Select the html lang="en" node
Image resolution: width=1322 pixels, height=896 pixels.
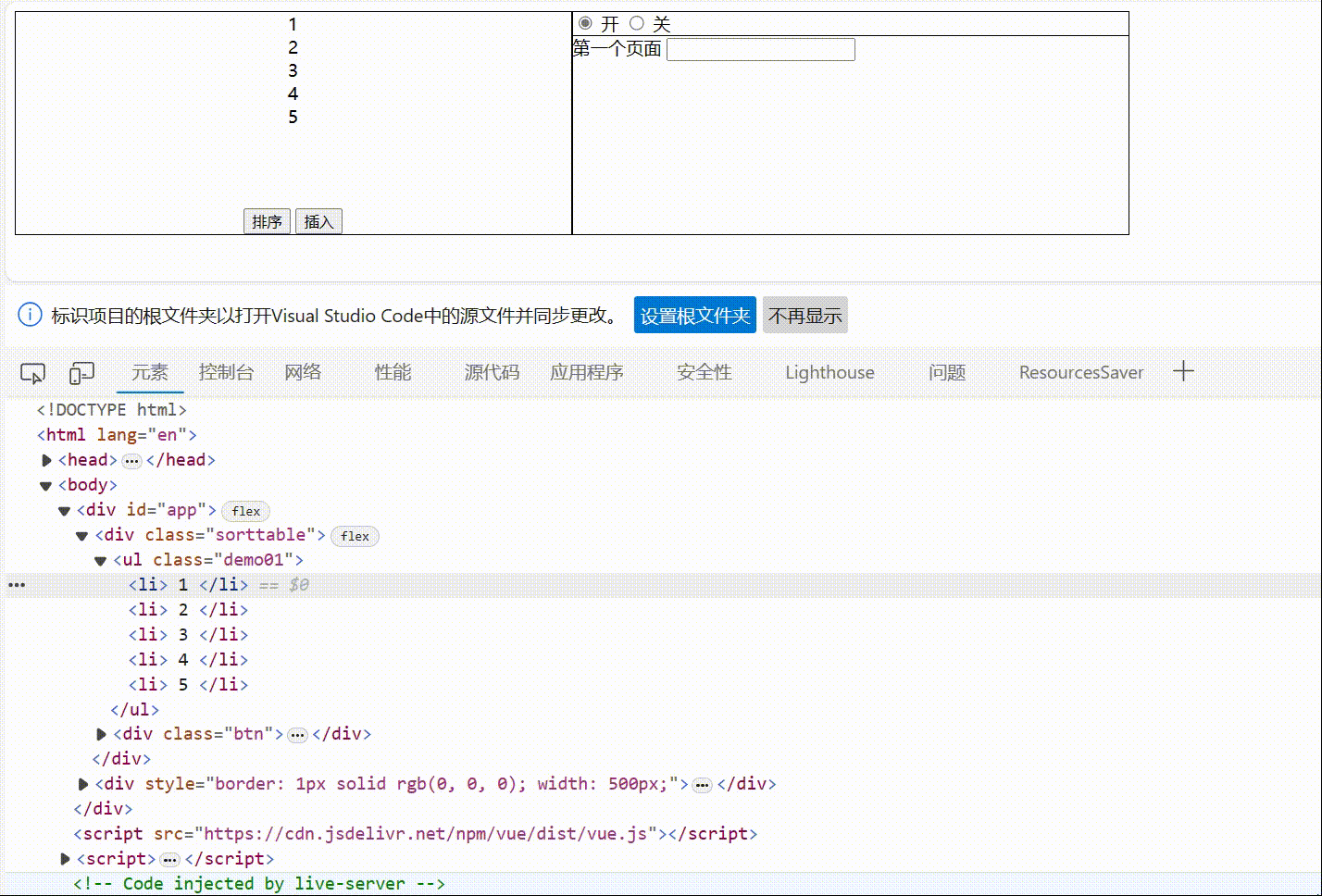[117, 435]
